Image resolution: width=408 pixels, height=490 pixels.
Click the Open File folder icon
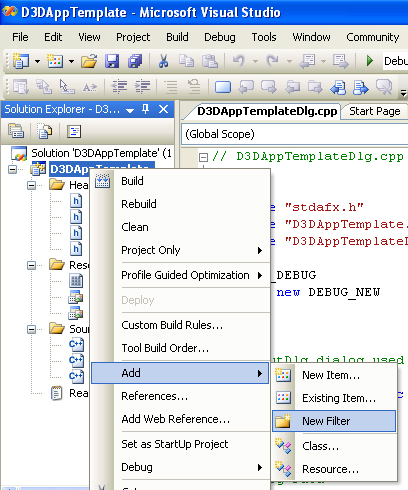point(89,61)
